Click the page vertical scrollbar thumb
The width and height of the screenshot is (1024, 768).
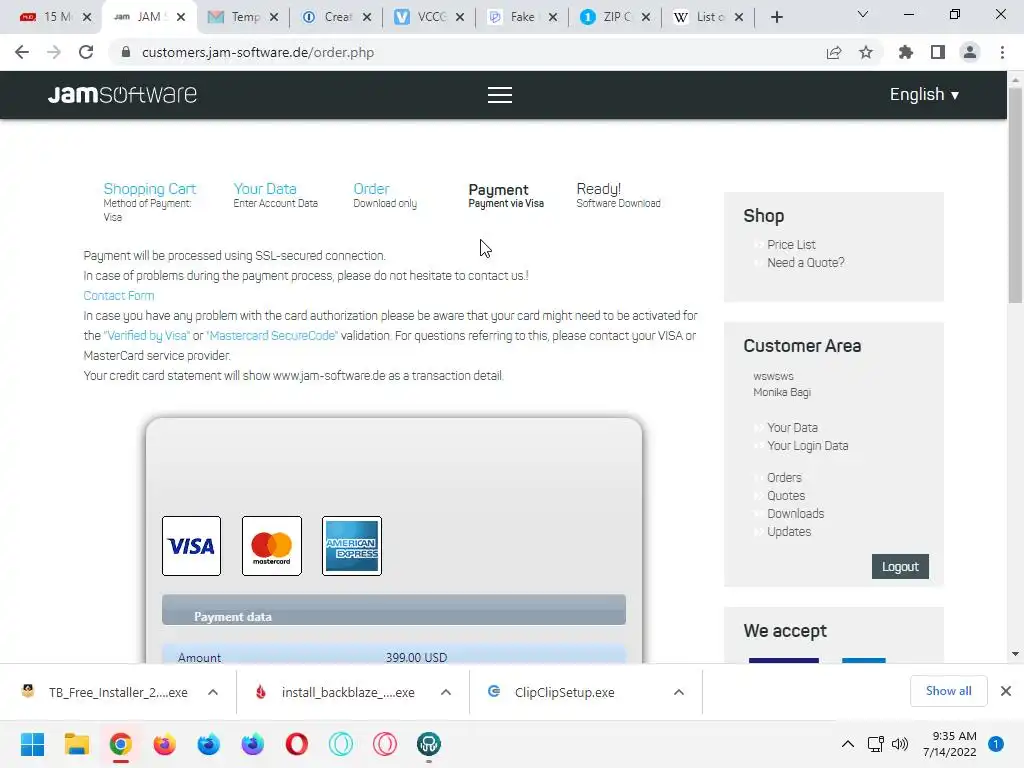point(1015,195)
